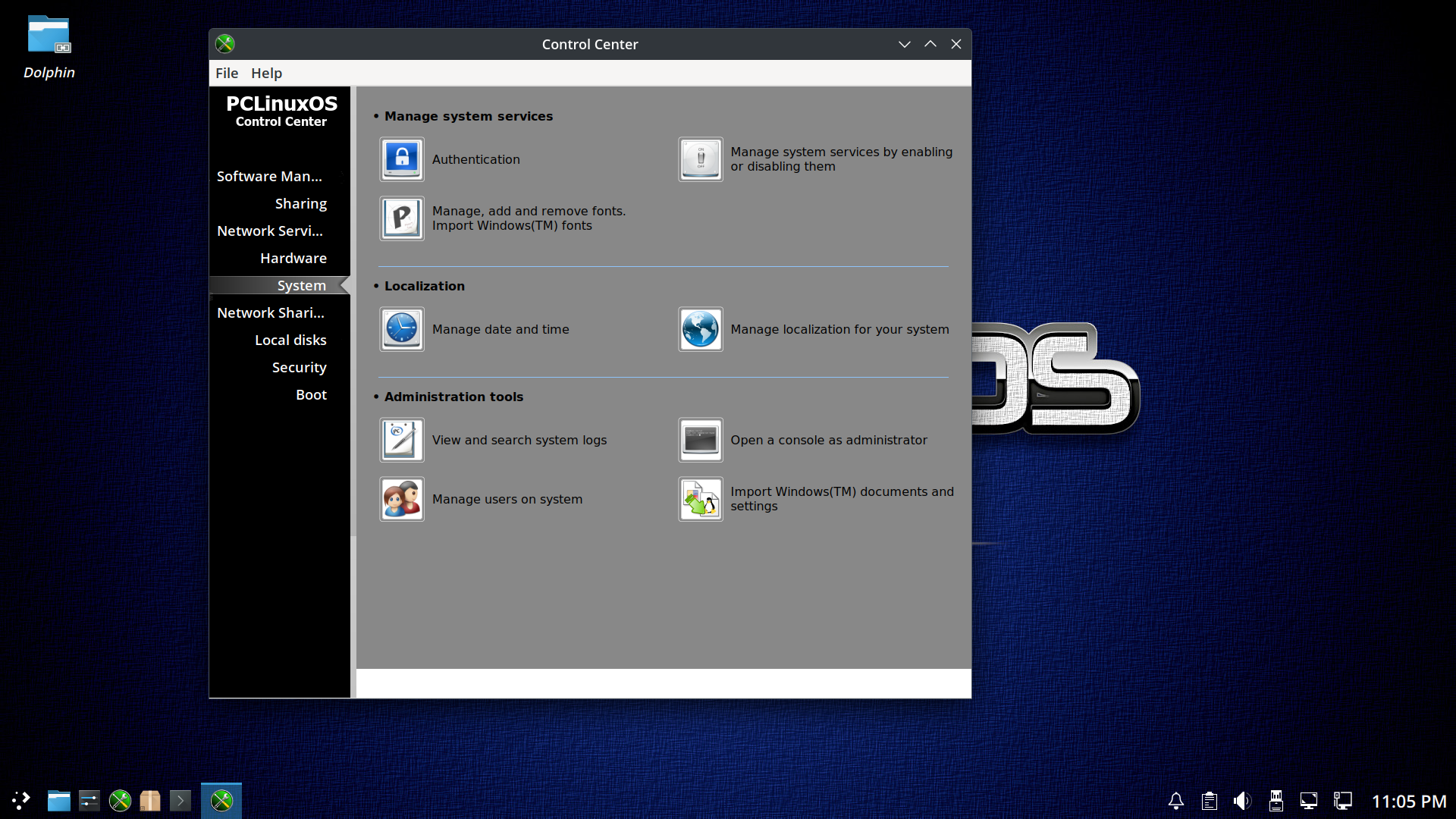Switch to the Hardware category
1456x819 pixels.
[x=293, y=258]
